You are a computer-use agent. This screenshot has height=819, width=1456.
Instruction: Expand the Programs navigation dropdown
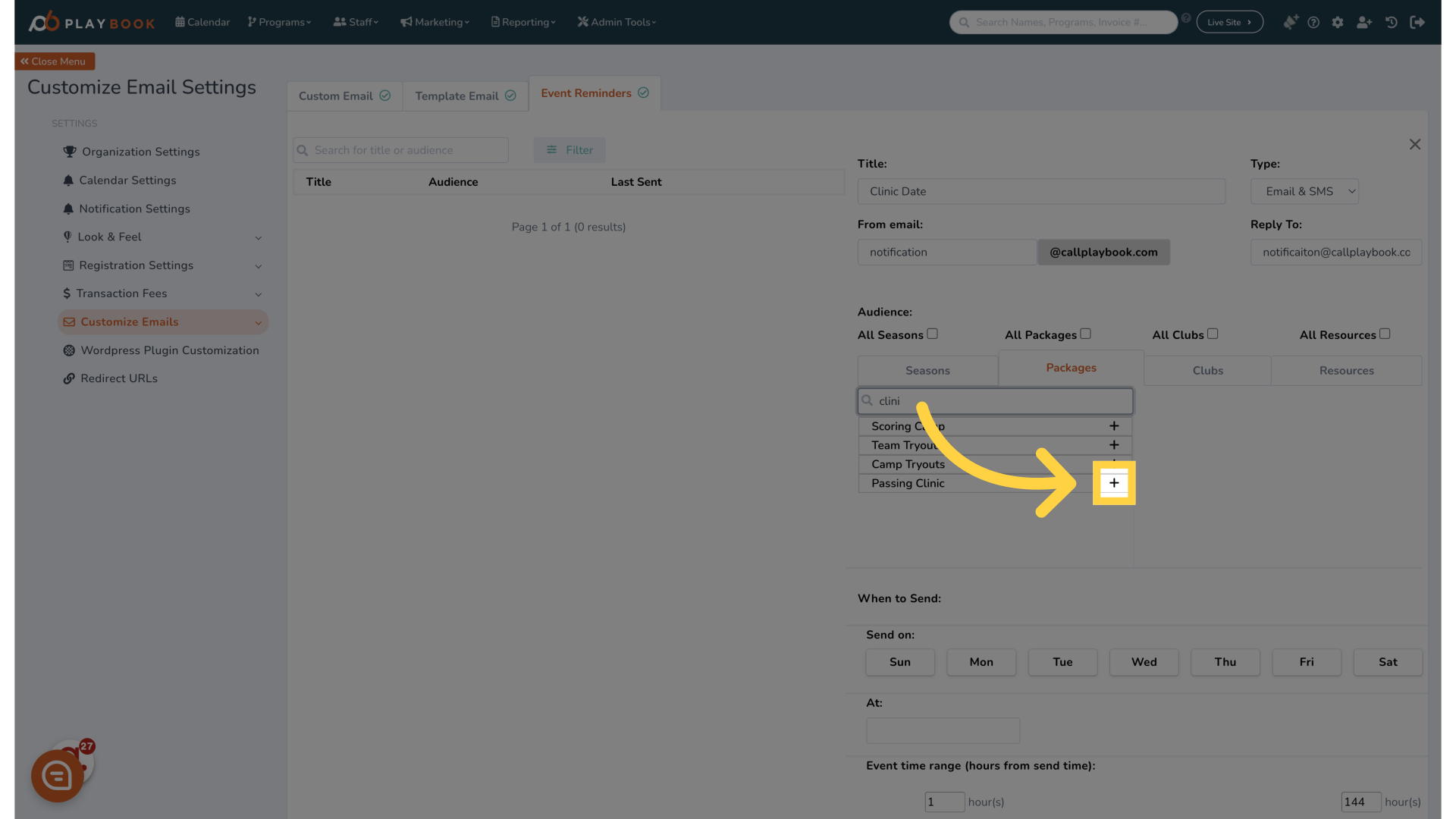[x=279, y=22]
